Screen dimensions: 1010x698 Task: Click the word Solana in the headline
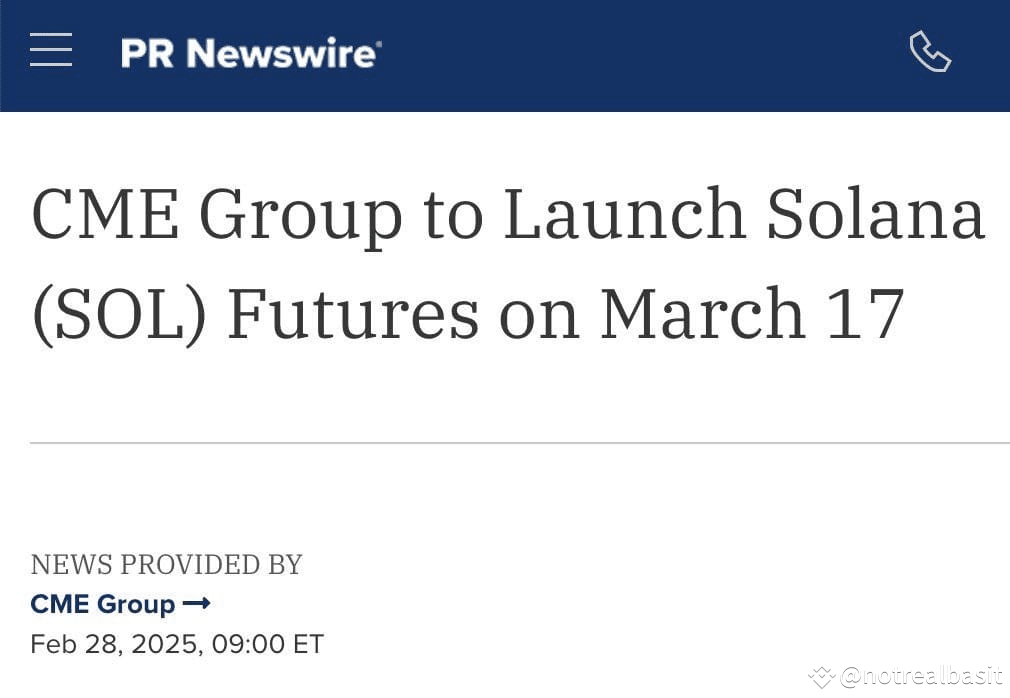pos(876,213)
